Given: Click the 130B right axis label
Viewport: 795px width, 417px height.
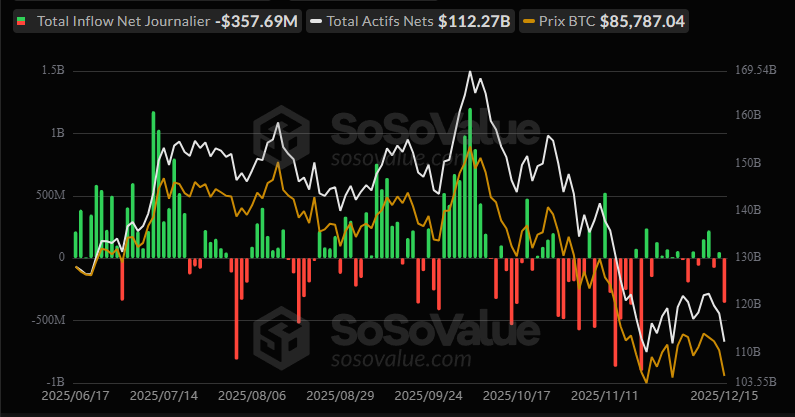Looking at the screenshot, I should pos(748,257).
